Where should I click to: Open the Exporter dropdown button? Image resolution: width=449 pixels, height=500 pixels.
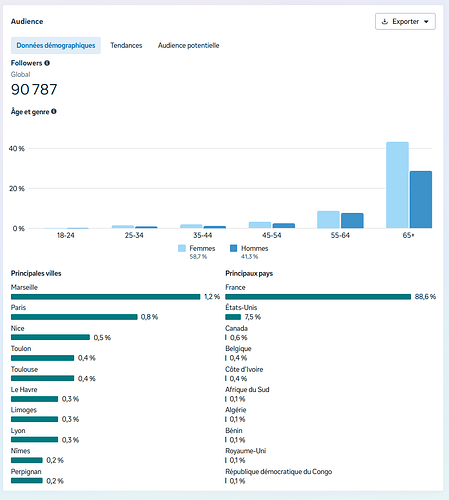[x=405, y=22]
